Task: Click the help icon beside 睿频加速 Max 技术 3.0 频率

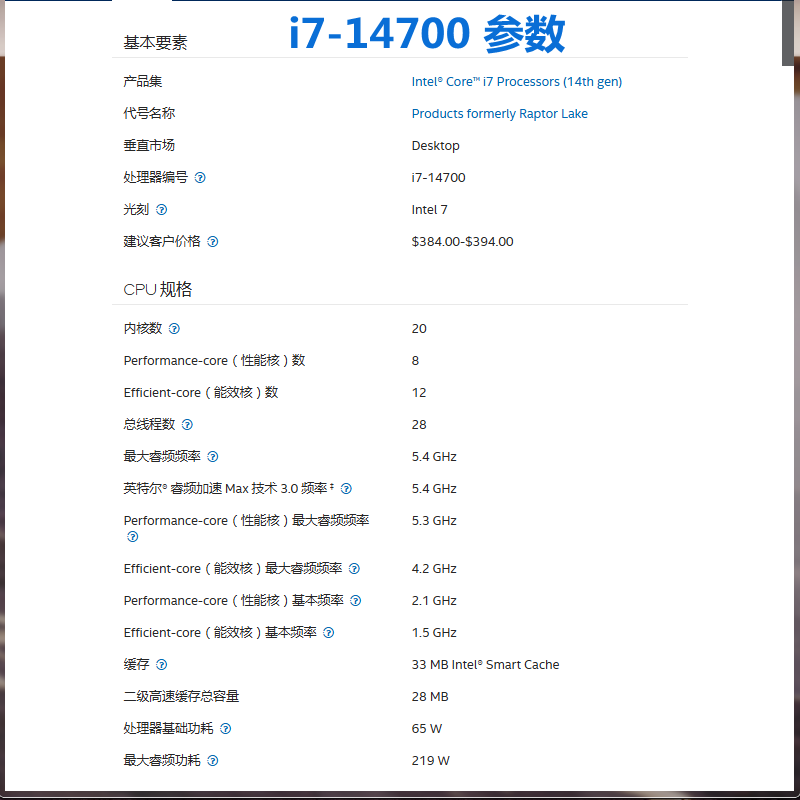Action: [346, 489]
